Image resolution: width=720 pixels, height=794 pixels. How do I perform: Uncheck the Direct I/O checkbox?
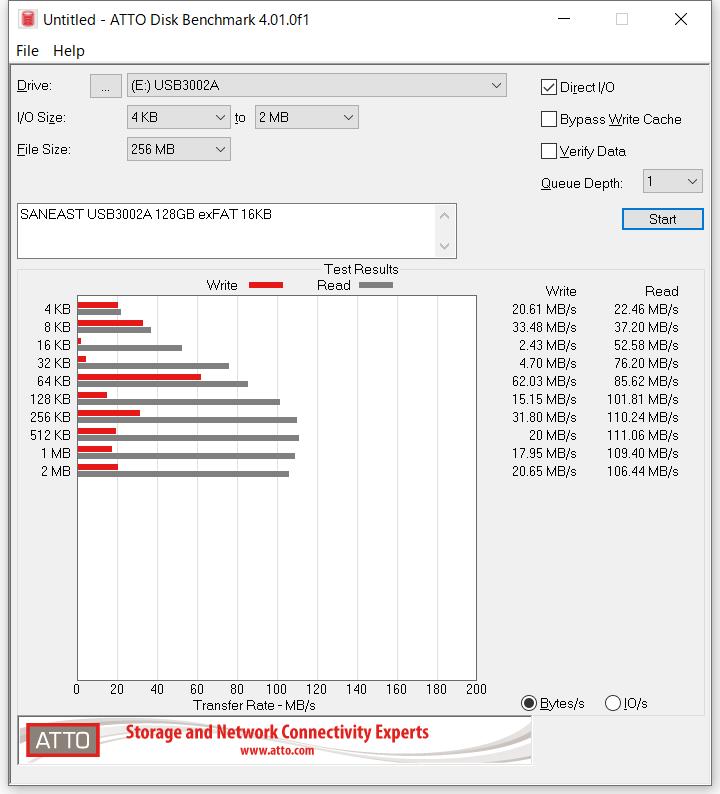coord(549,87)
